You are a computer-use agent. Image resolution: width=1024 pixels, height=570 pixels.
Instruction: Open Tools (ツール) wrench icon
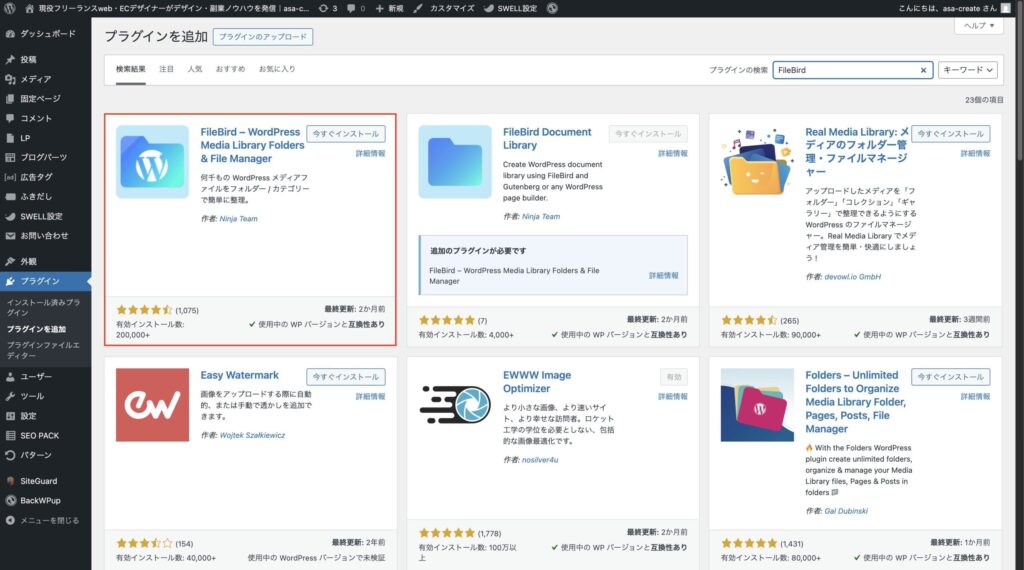coord(10,396)
